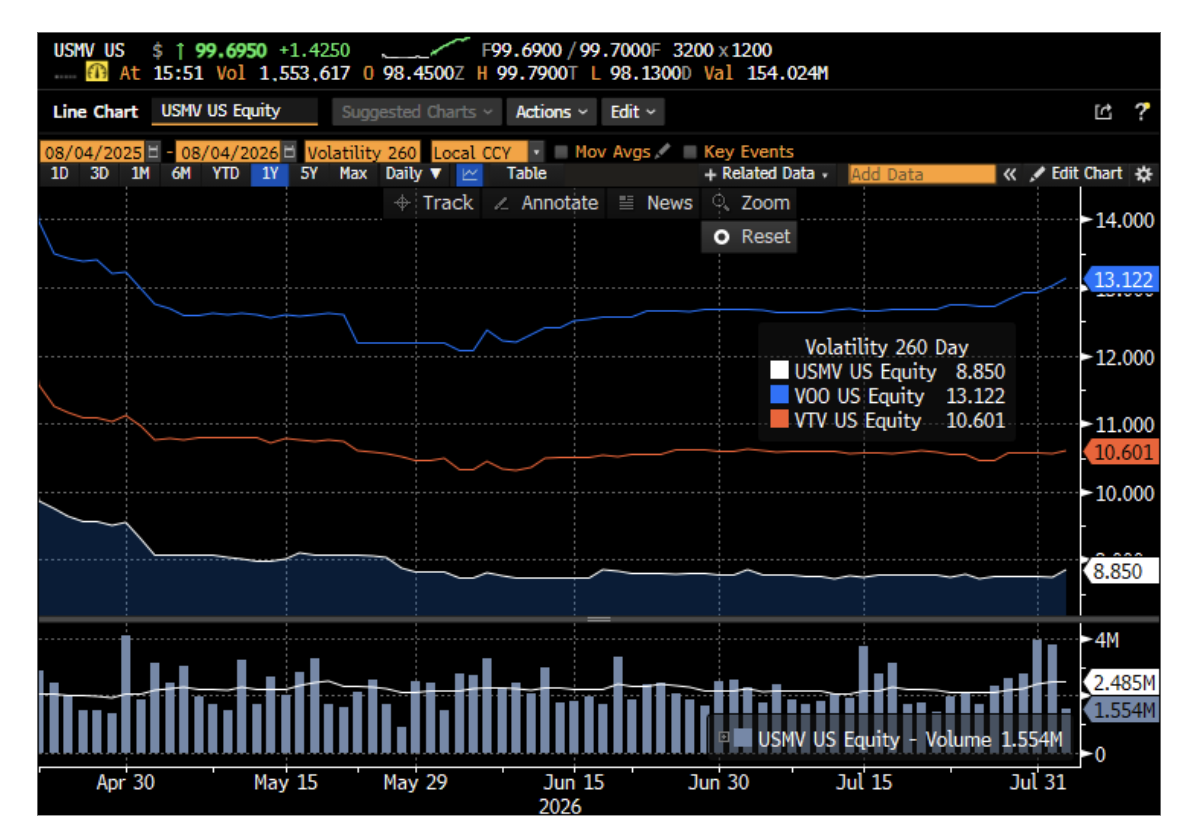The image size is (1180, 830).
Task: Open the Edit dropdown menu
Action: tap(632, 112)
